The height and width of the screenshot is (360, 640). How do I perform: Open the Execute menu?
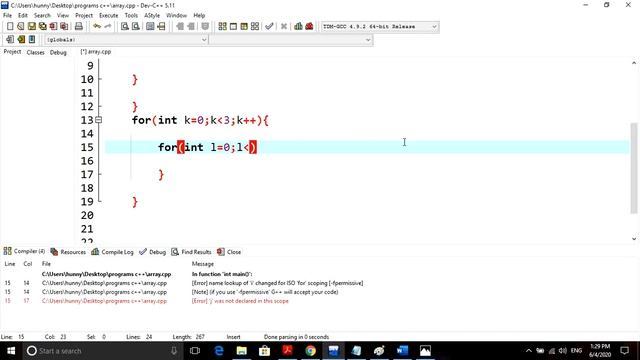click(109, 16)
